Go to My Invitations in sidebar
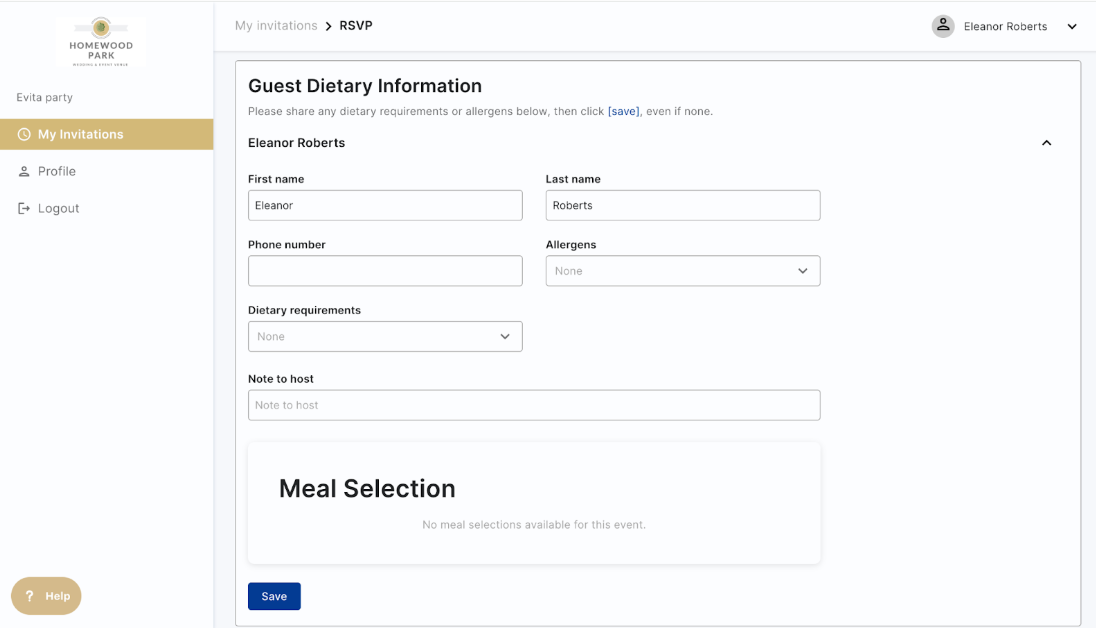This screenshot has width=1096, height=630. (81, 134)
